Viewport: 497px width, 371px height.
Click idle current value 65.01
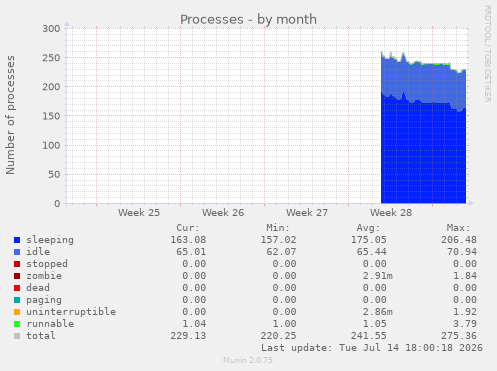191,252
